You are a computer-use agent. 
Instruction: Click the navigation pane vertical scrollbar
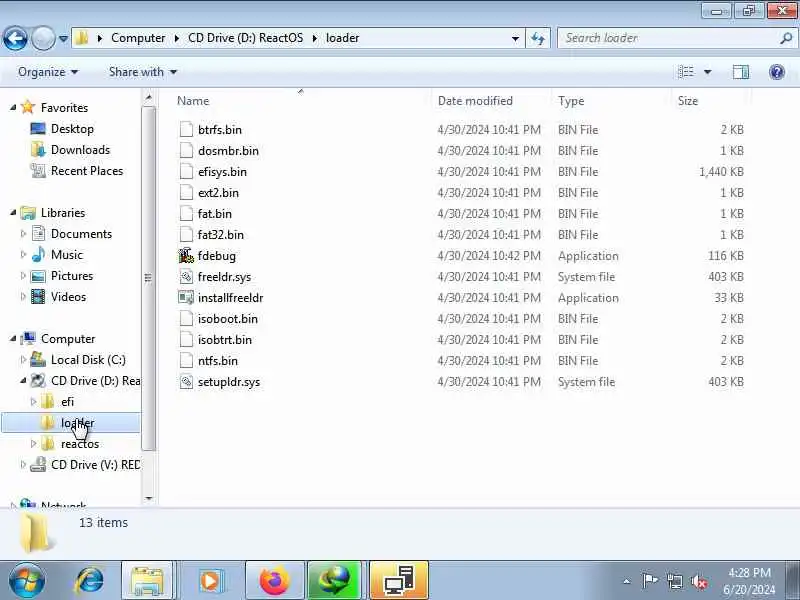[148, 278]
